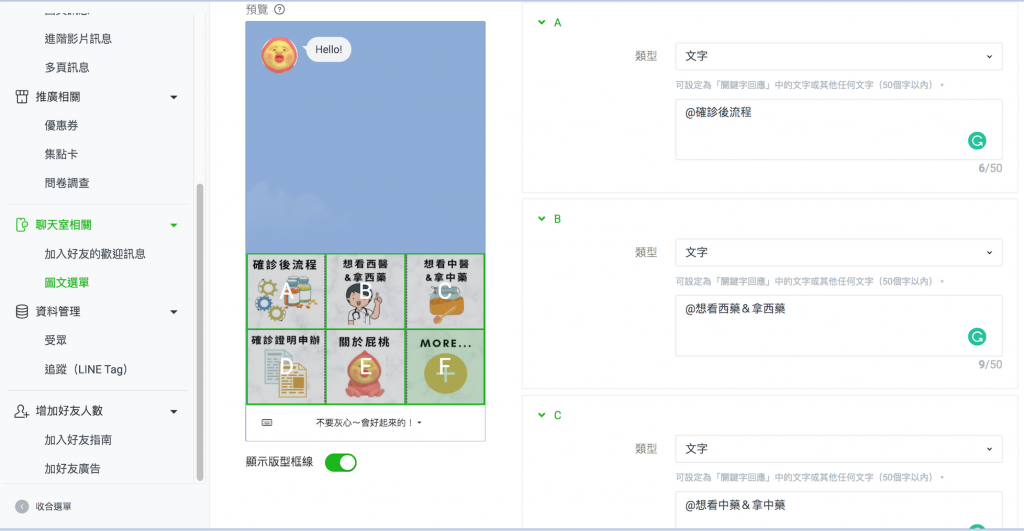
Task: Select the MORE... tile F in preview
Action: pyautogui.click(x=445, y=366)
